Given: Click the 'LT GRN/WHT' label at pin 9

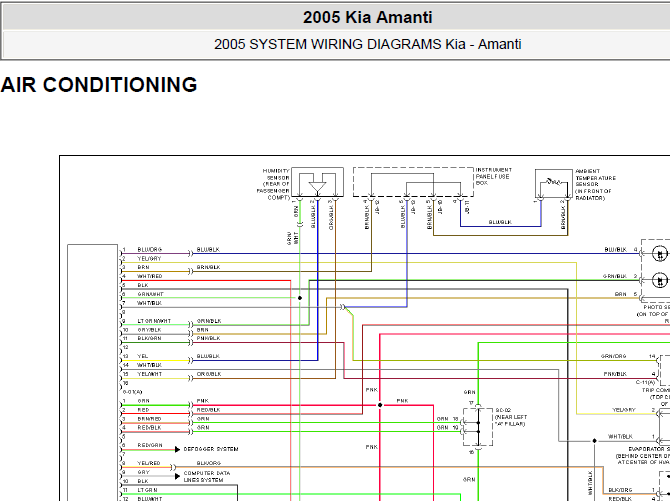Looking at the screenshot, I should pos(154,321).
